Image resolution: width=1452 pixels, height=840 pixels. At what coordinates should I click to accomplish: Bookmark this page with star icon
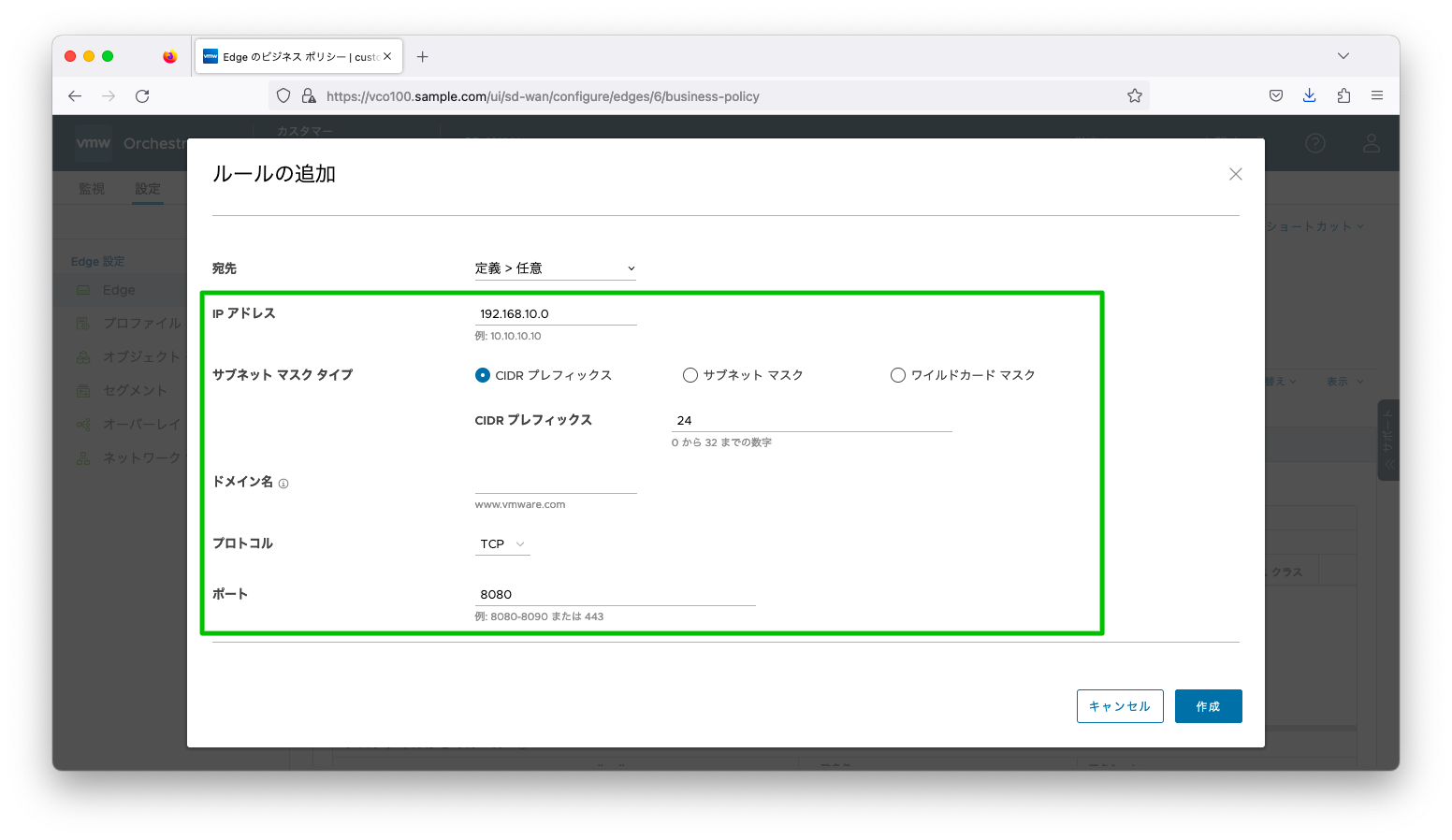tap(1134, 95)
